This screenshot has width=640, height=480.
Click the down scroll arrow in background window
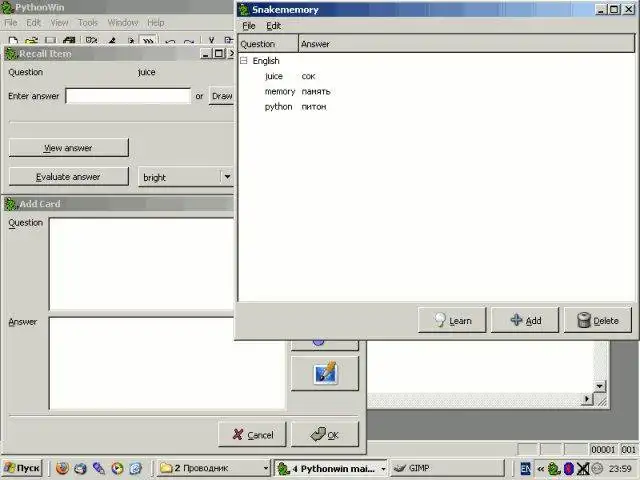pos(599,386)
